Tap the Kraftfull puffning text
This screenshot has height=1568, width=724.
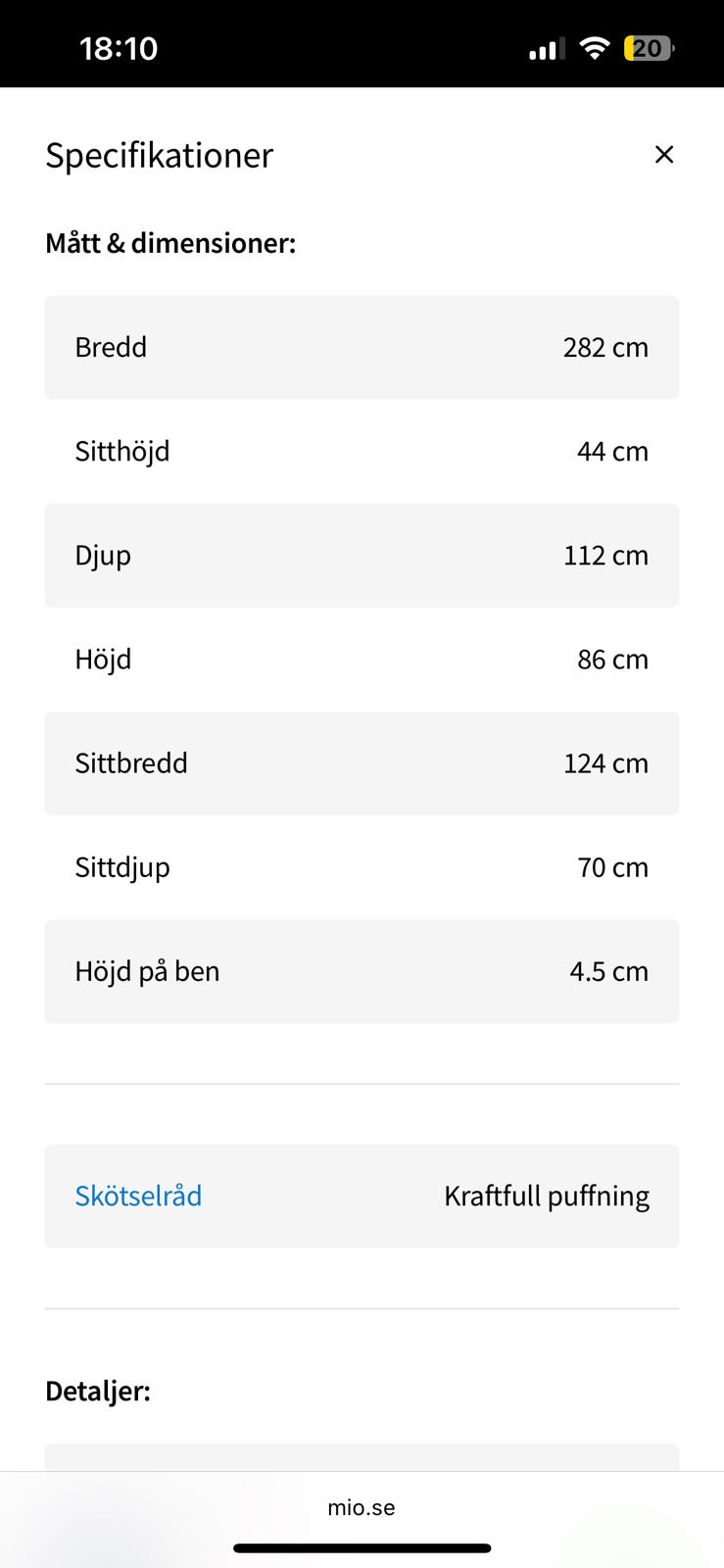click(x=547, y=1196)
